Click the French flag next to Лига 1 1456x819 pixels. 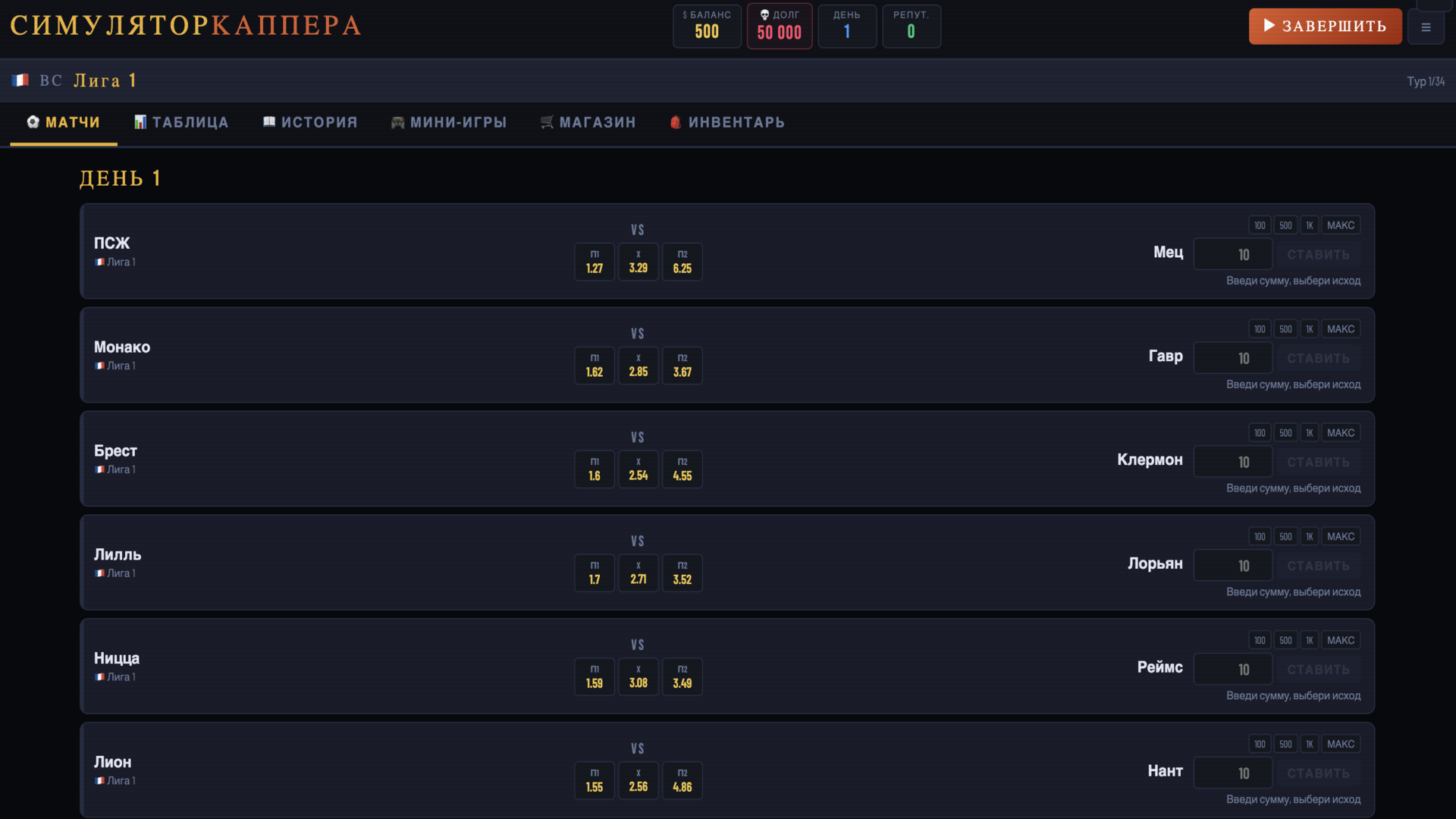coord(20,80)
